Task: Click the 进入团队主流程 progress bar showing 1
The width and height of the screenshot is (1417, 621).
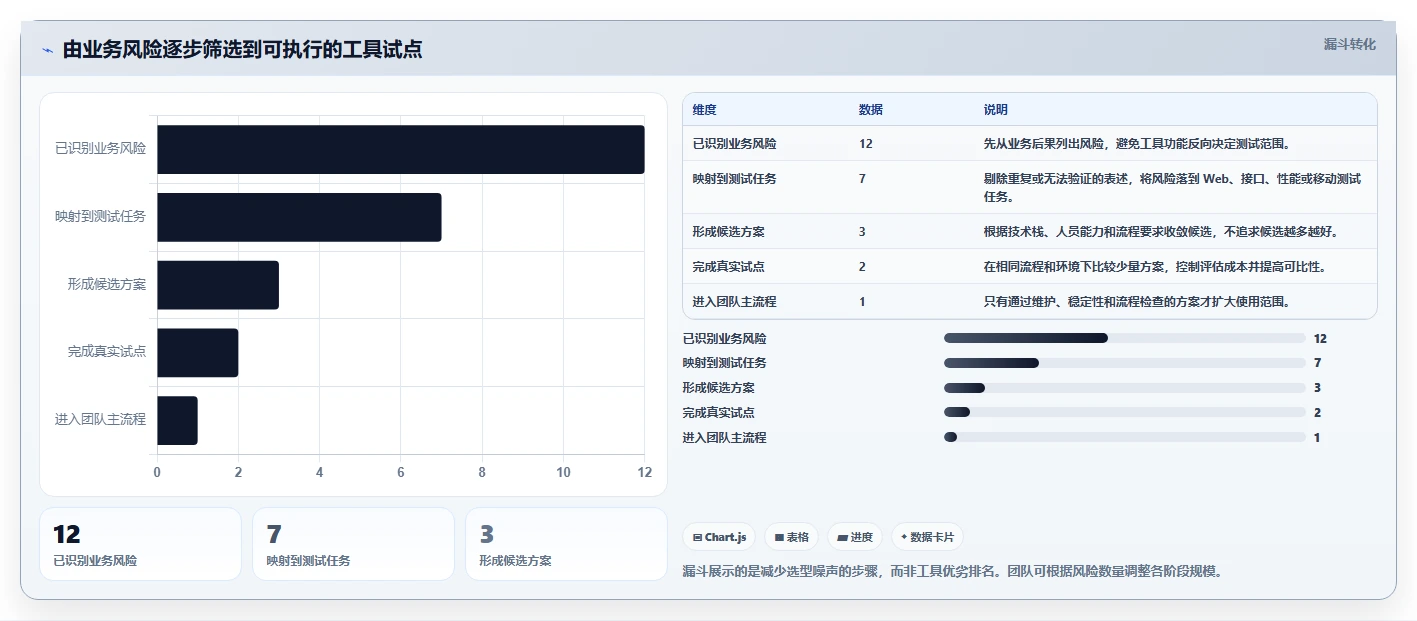Action: [1125, 437]
